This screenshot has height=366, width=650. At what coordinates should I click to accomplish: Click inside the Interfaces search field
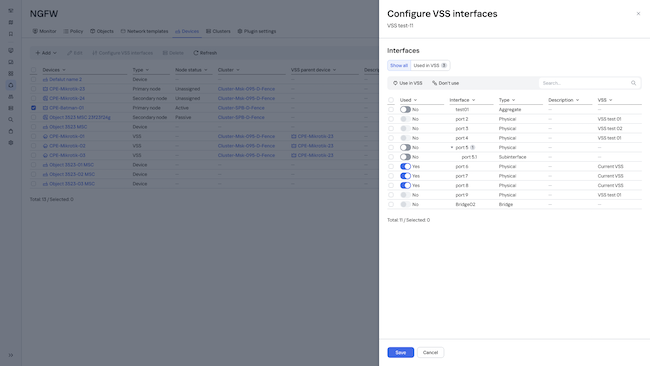pos(585,83)
